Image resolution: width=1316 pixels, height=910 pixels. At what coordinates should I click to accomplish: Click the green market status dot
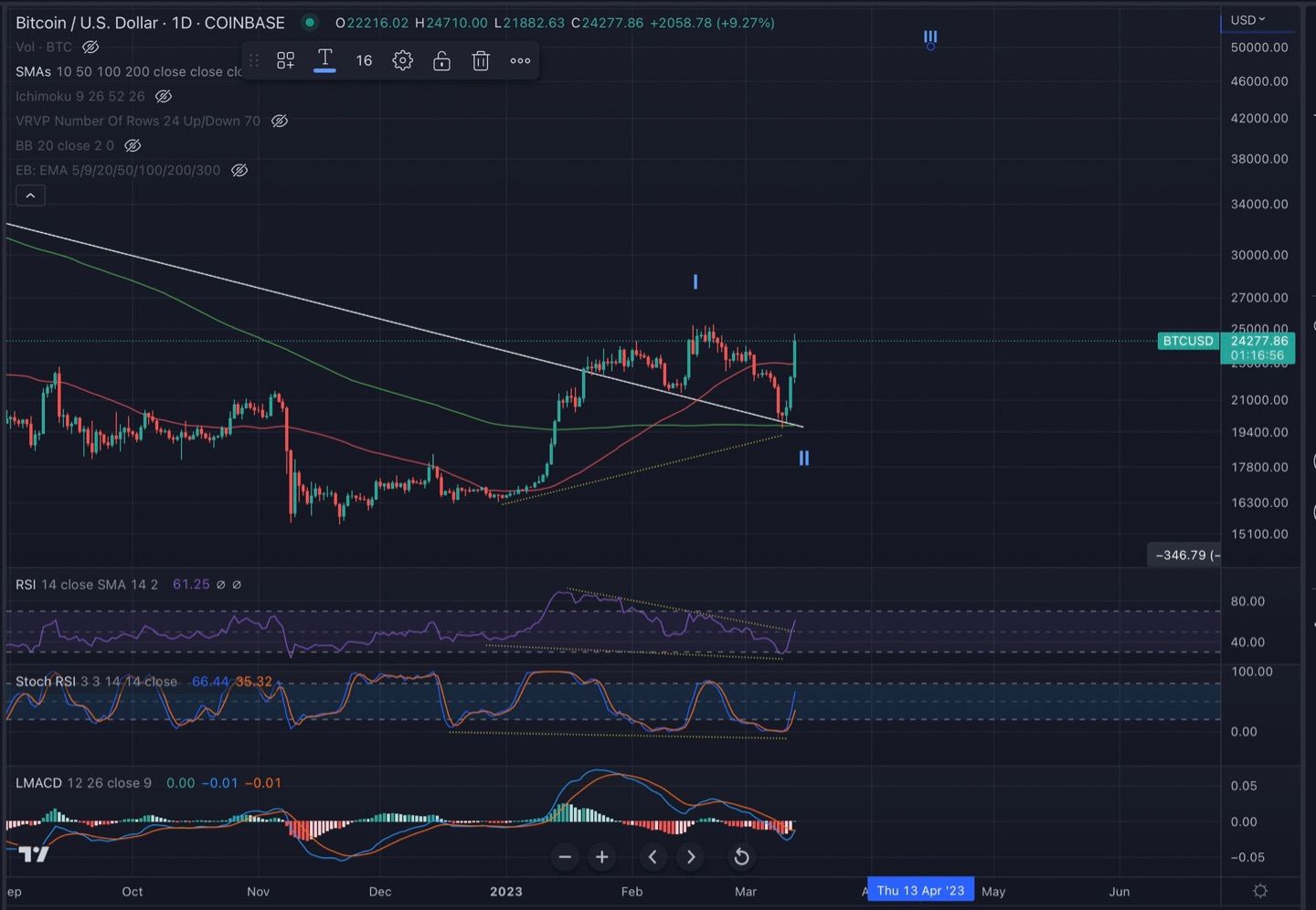[310, 22]
